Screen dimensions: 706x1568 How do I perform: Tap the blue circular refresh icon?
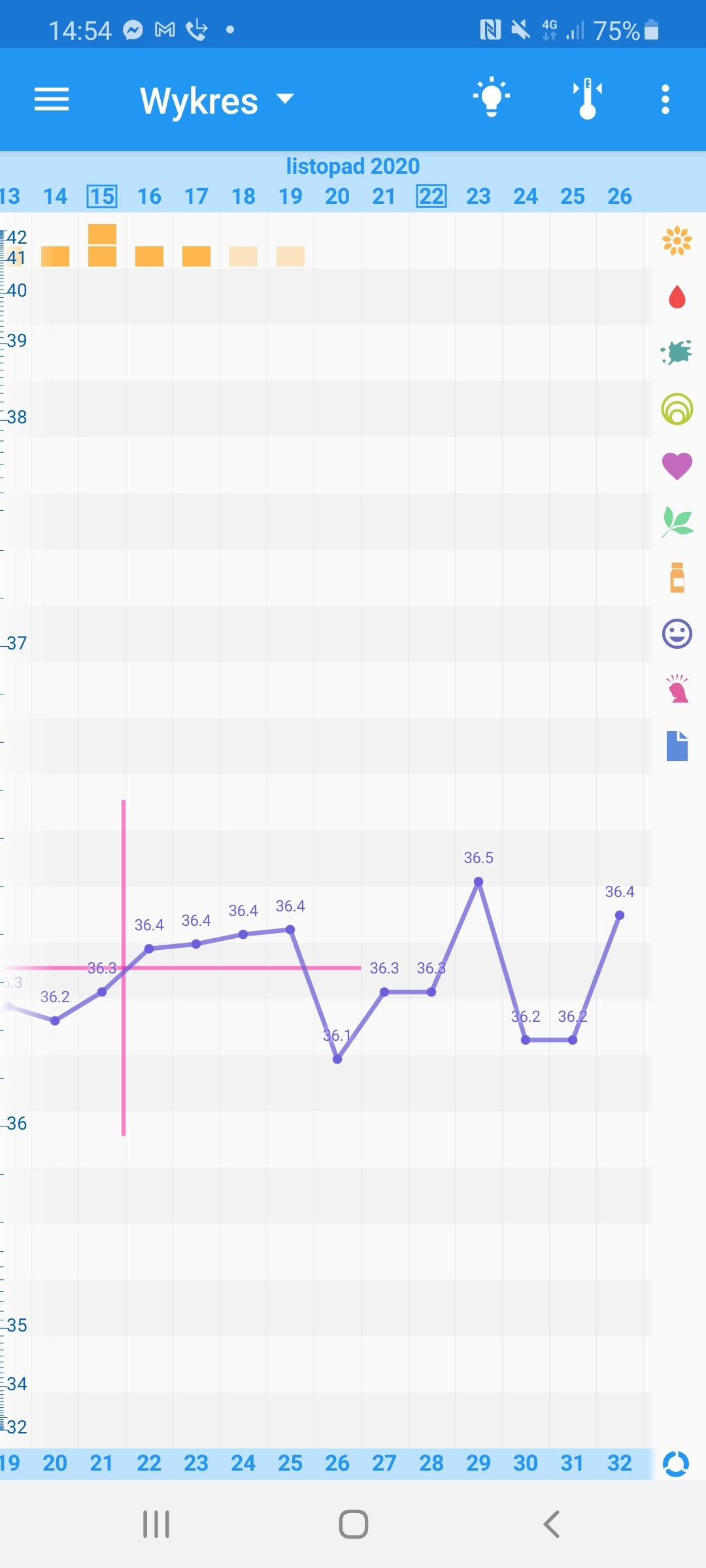pyautogui.click(x=676, y=1463)
